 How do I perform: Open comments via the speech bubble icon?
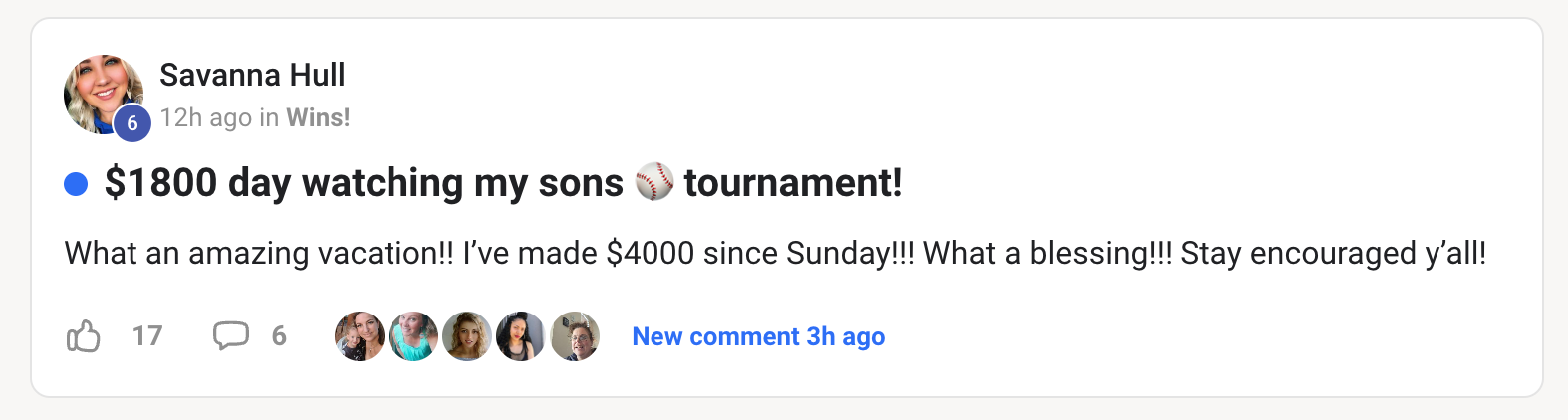(230, 336)
